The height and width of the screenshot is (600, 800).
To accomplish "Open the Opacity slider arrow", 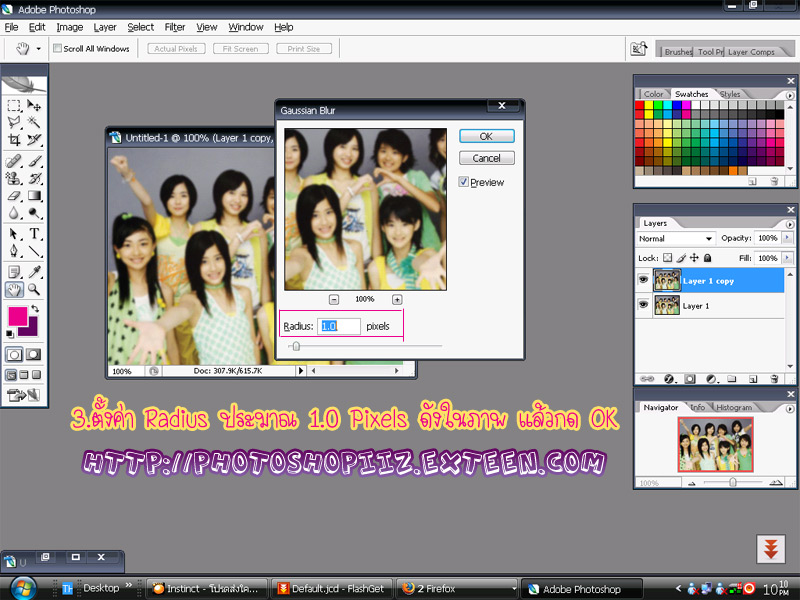I will (787, 238).
